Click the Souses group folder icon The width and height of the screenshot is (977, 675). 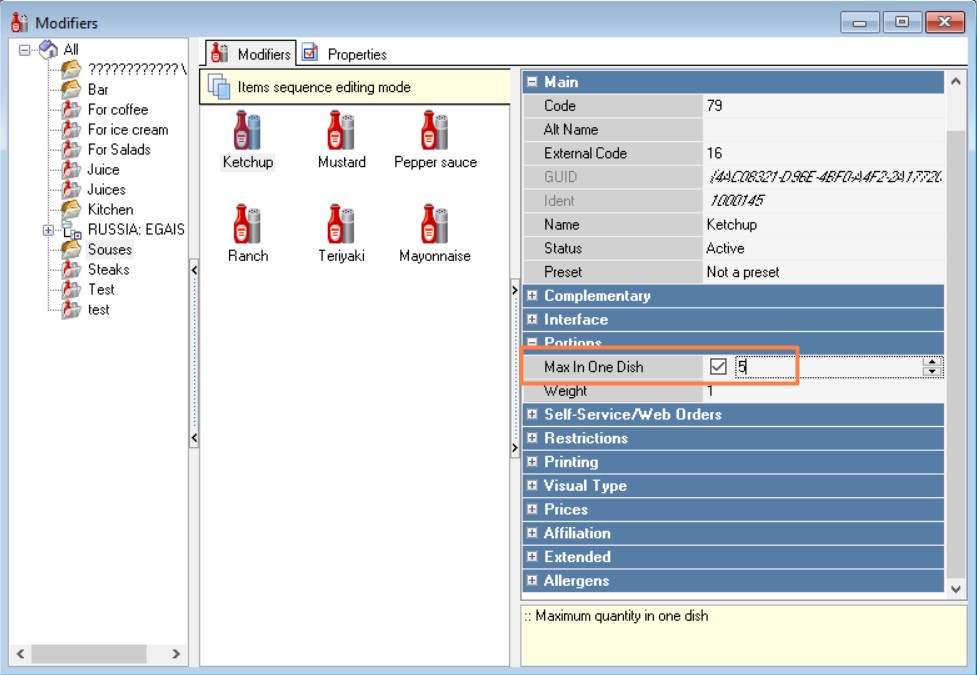(x=71, y=249)
